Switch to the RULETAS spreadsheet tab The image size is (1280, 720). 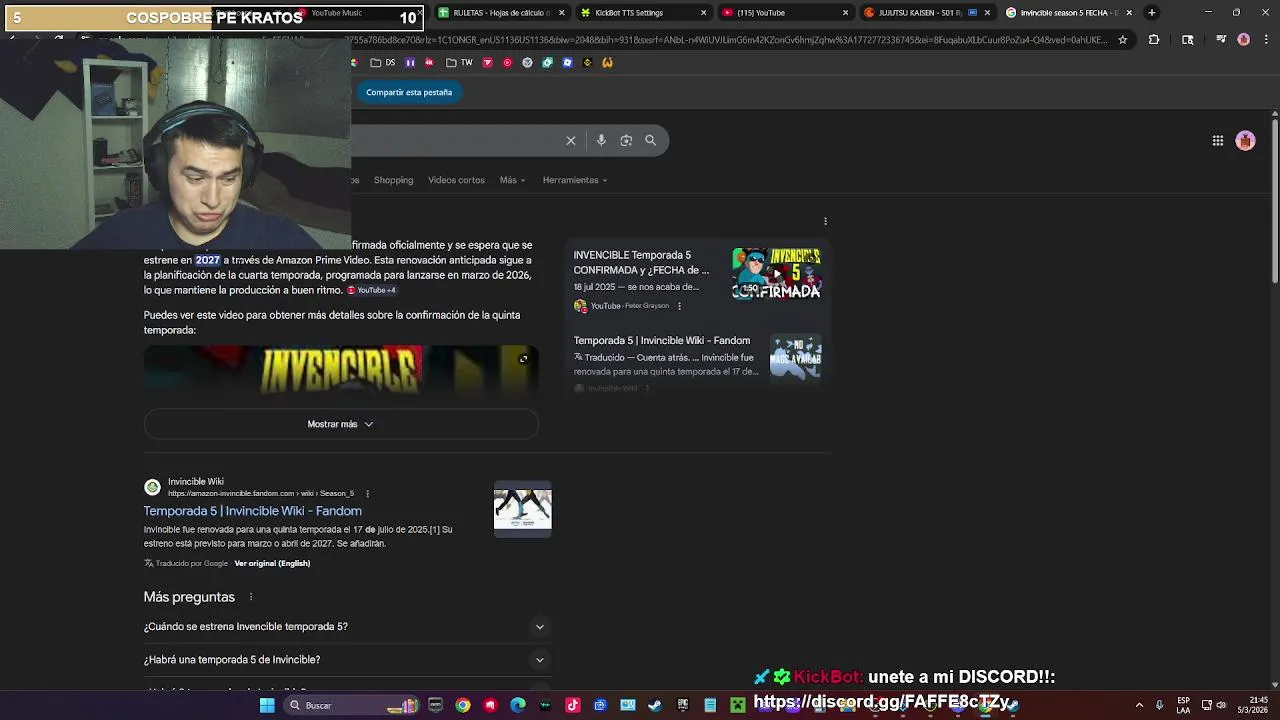click(501, 13)
